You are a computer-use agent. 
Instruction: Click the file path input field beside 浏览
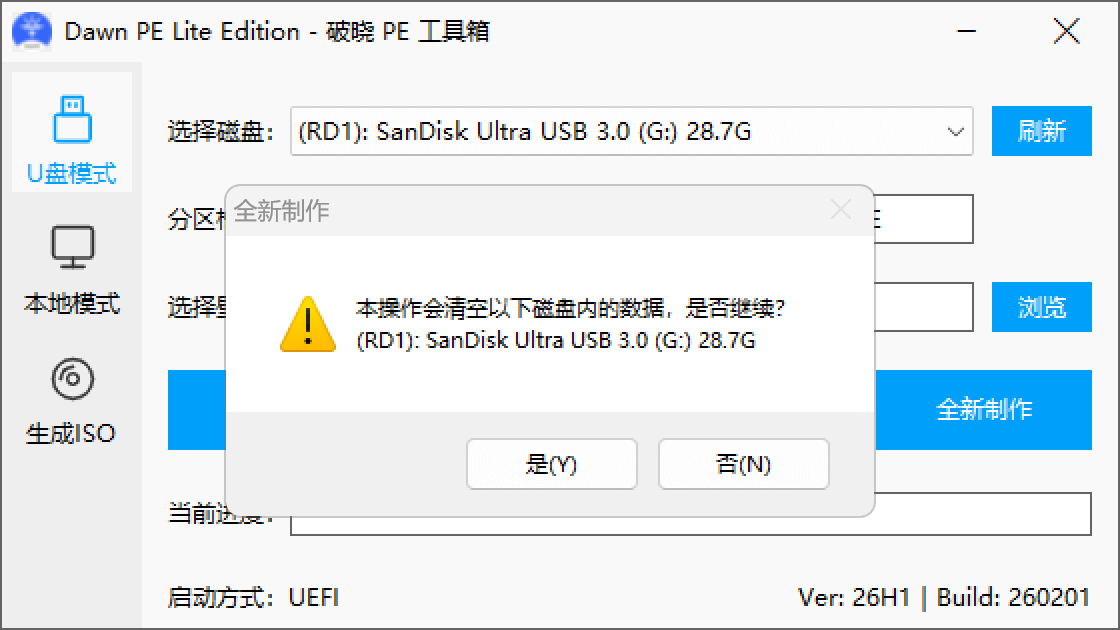tap(924, 307)
